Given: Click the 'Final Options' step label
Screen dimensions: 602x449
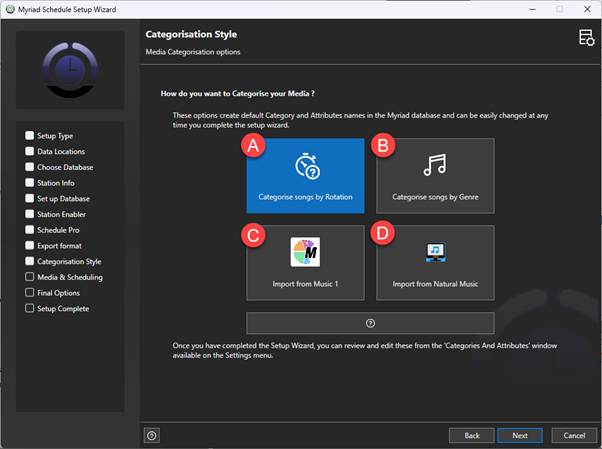Looking at the screenshot, I should pyautogui.click(x=58, y=293).
